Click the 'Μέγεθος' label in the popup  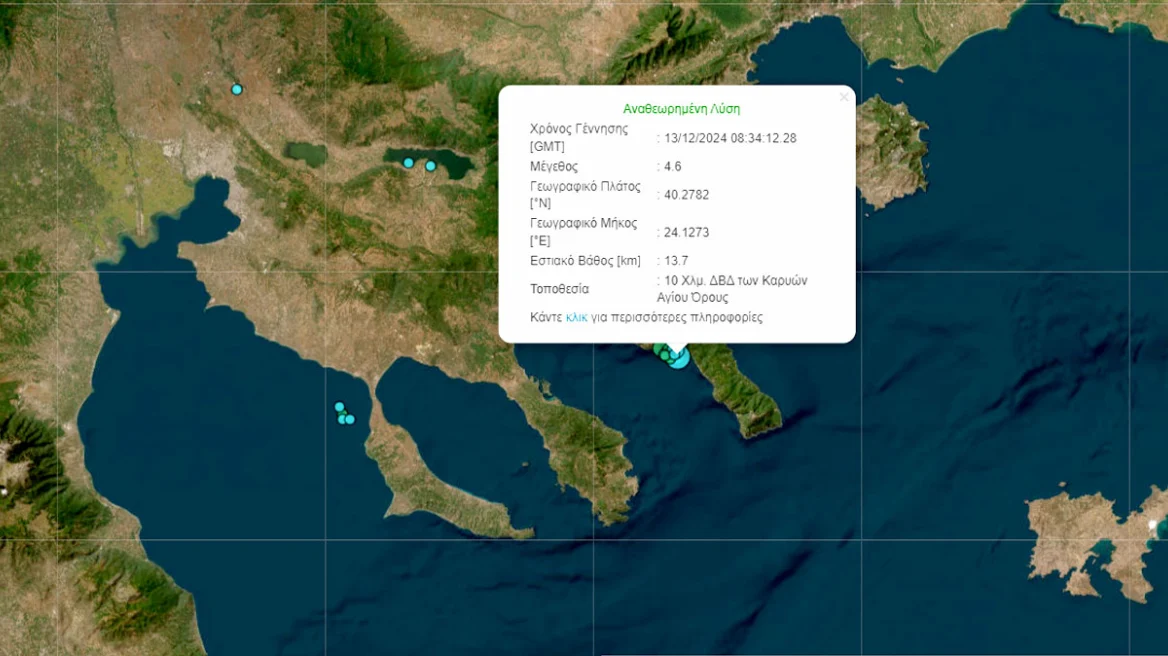pos(554,167)
